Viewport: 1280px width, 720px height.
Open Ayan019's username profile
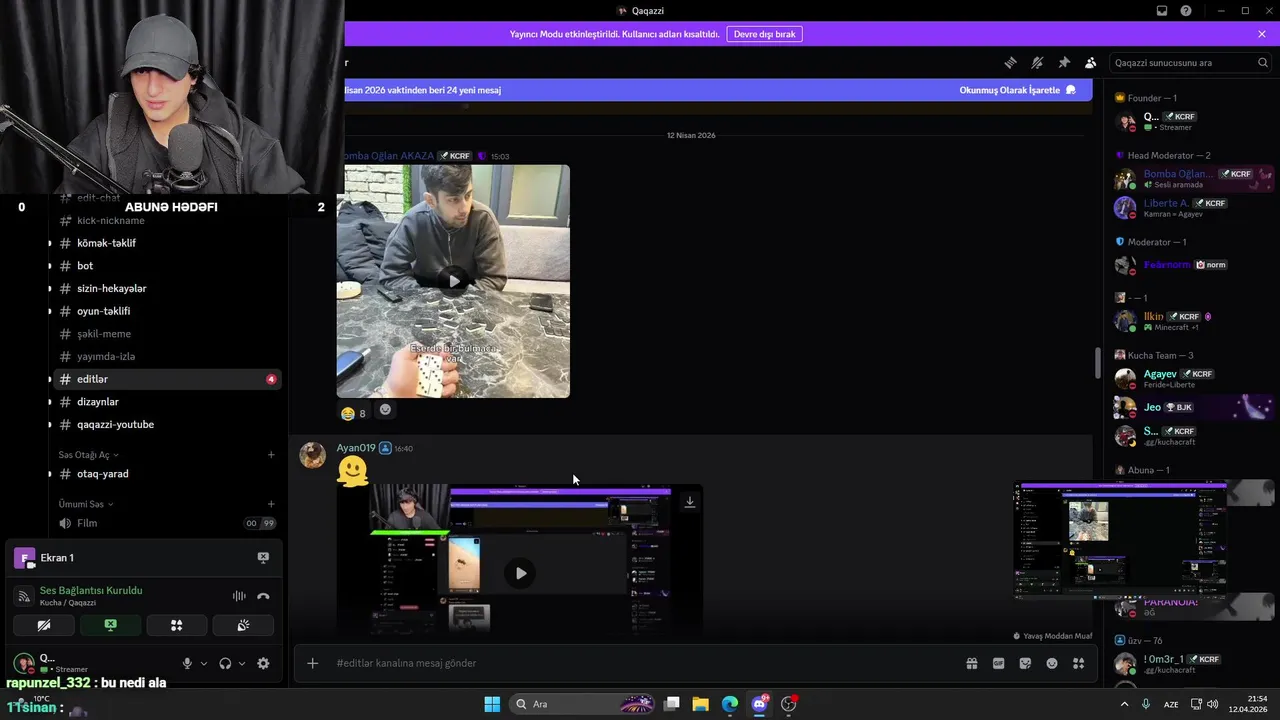(x=356, y=448)
